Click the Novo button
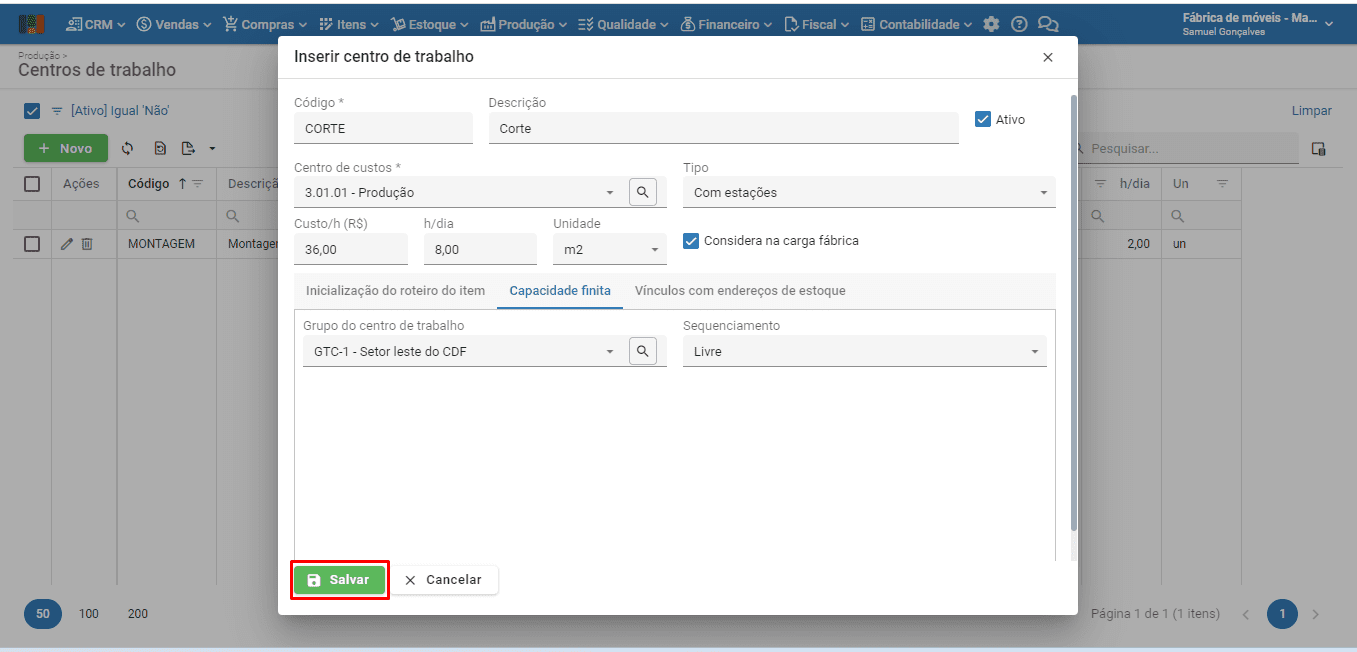1357x652 pixels. click(x=65, y=148)
